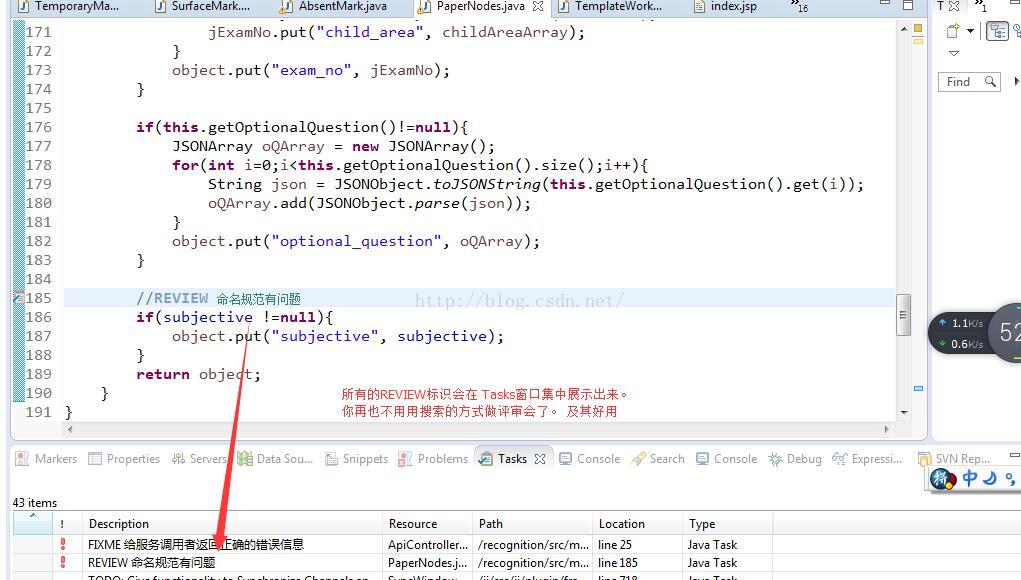Open the first Console view tab
This screenshot has width=1021, height=580.
click(590, 459)
